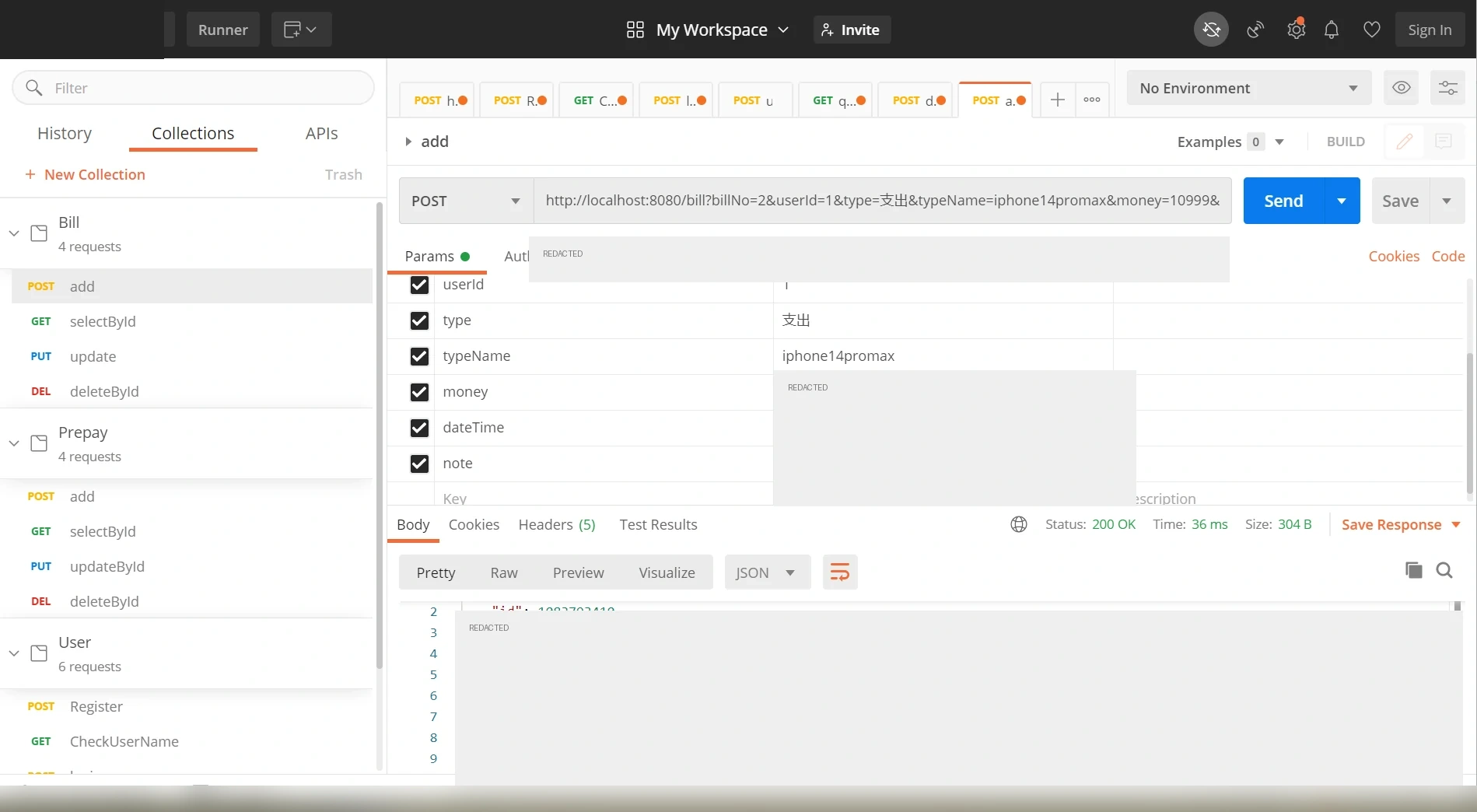Click the sync status icon

[1211, 30]
